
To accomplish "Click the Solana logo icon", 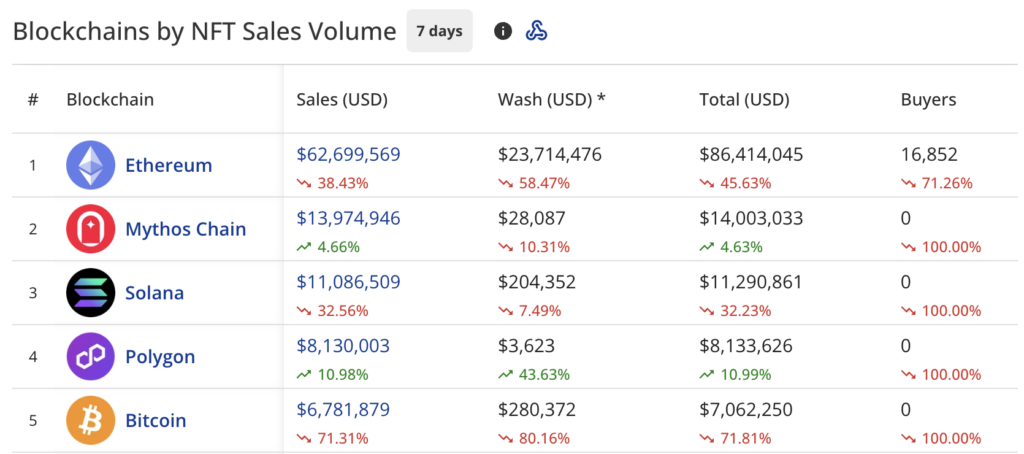I will click(91, 293).
